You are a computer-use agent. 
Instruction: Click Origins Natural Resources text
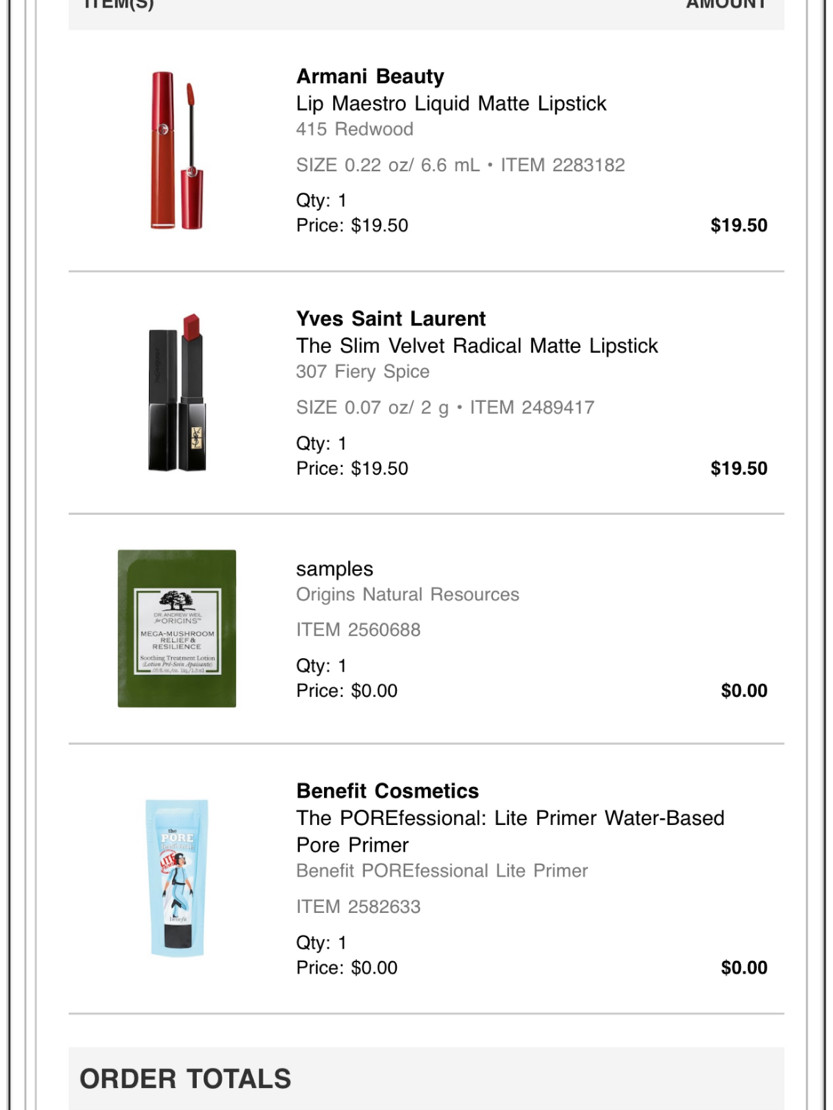pyautogui.click(x=408, y=594)
